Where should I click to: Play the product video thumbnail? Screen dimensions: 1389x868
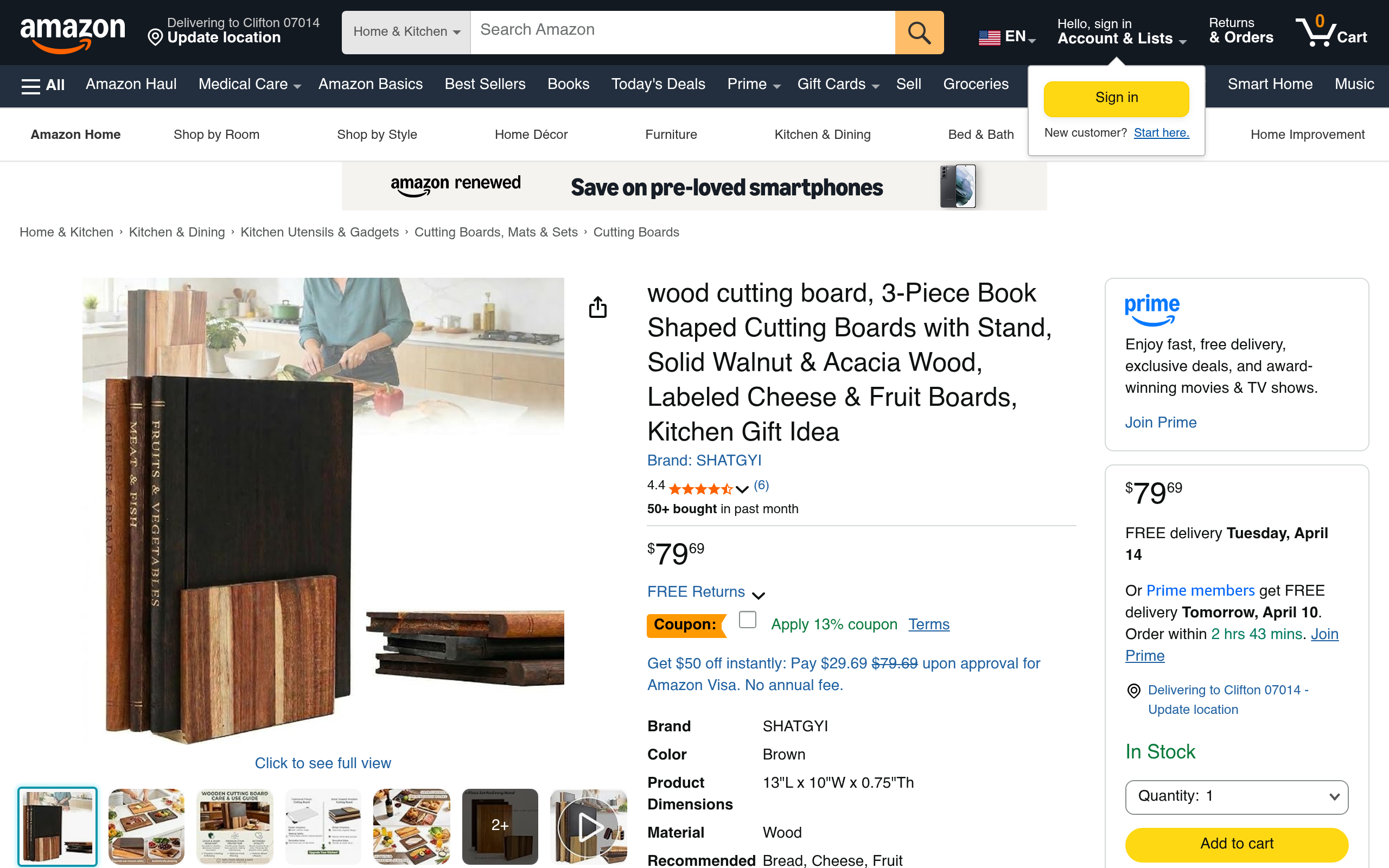(x=588, y=826)
